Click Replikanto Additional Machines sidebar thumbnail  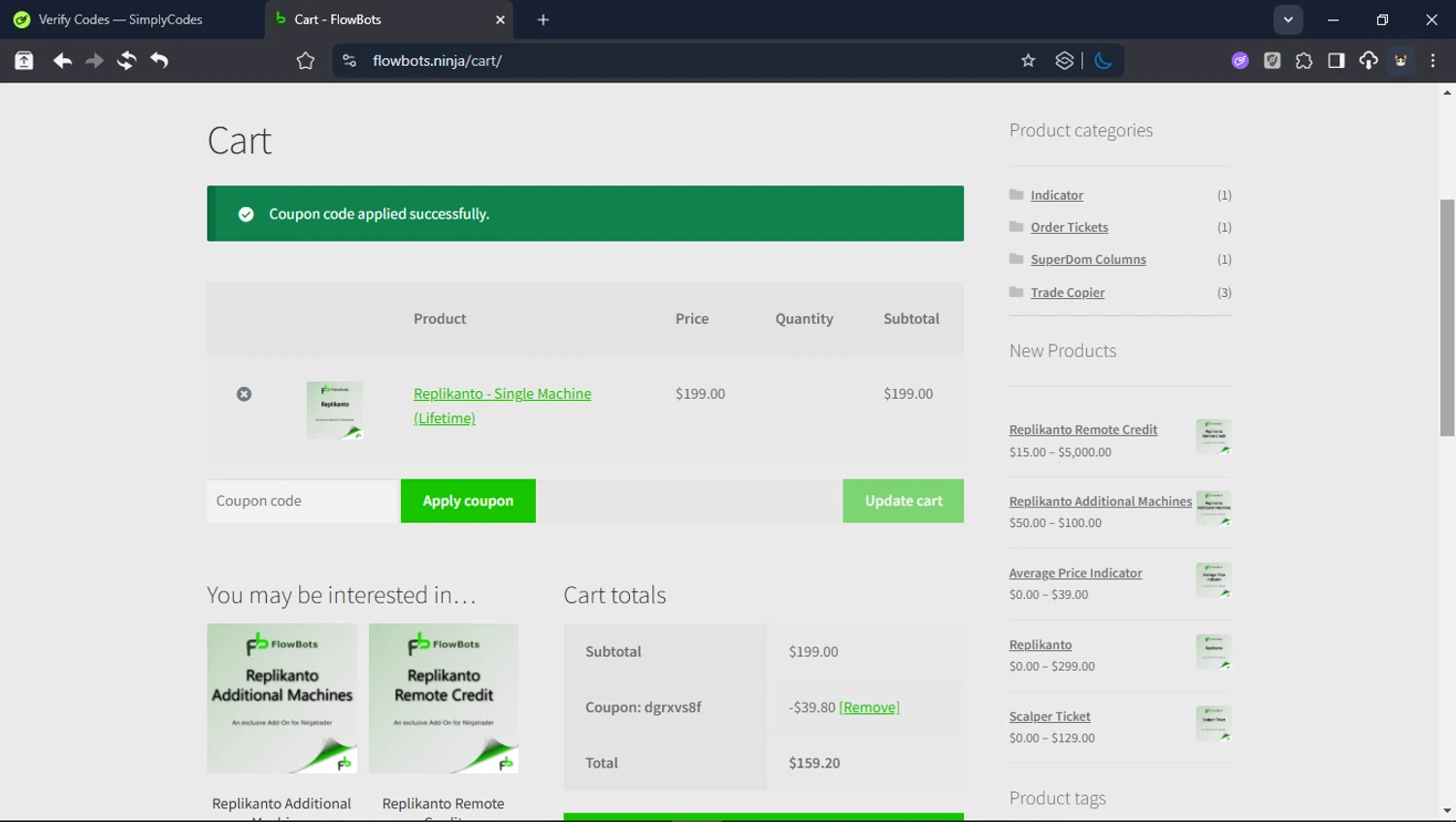[x=1213, y=509]
